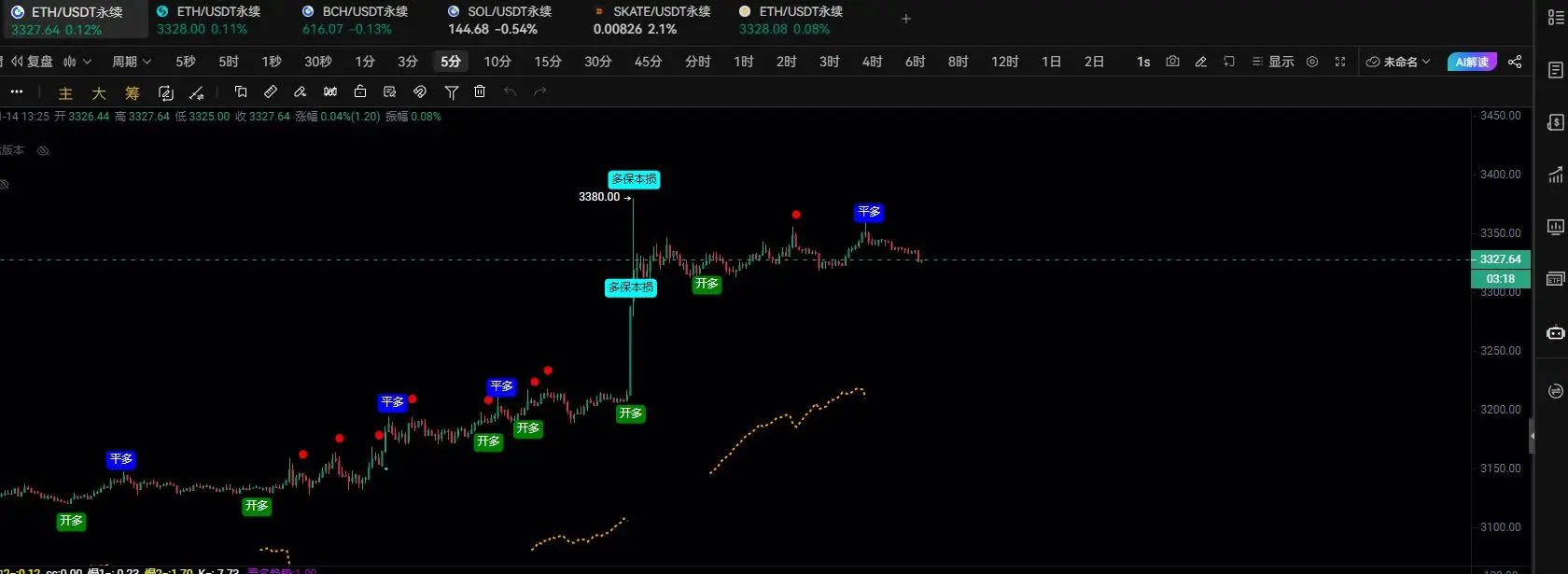Click the swap arrows icon in sidebar

pyautogui.click(x=1556, y=391)
